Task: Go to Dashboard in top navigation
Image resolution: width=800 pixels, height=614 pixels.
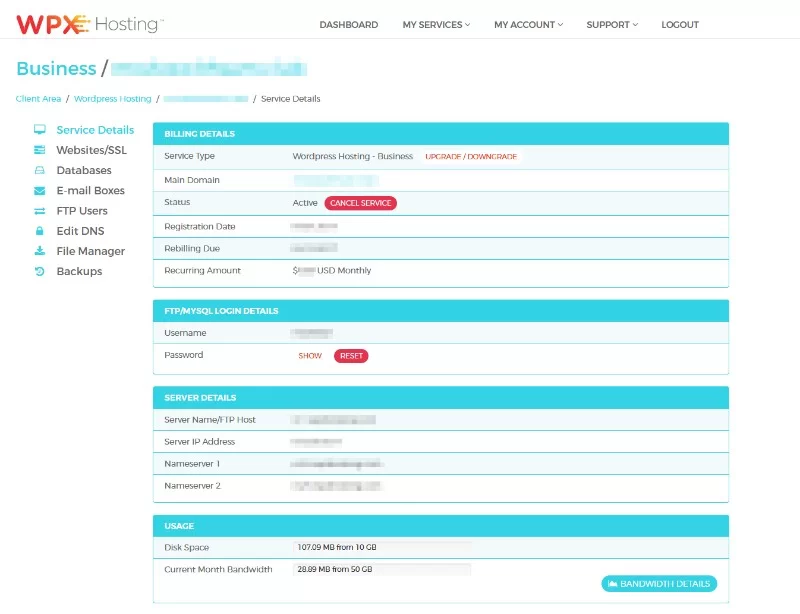Action: 348,25
